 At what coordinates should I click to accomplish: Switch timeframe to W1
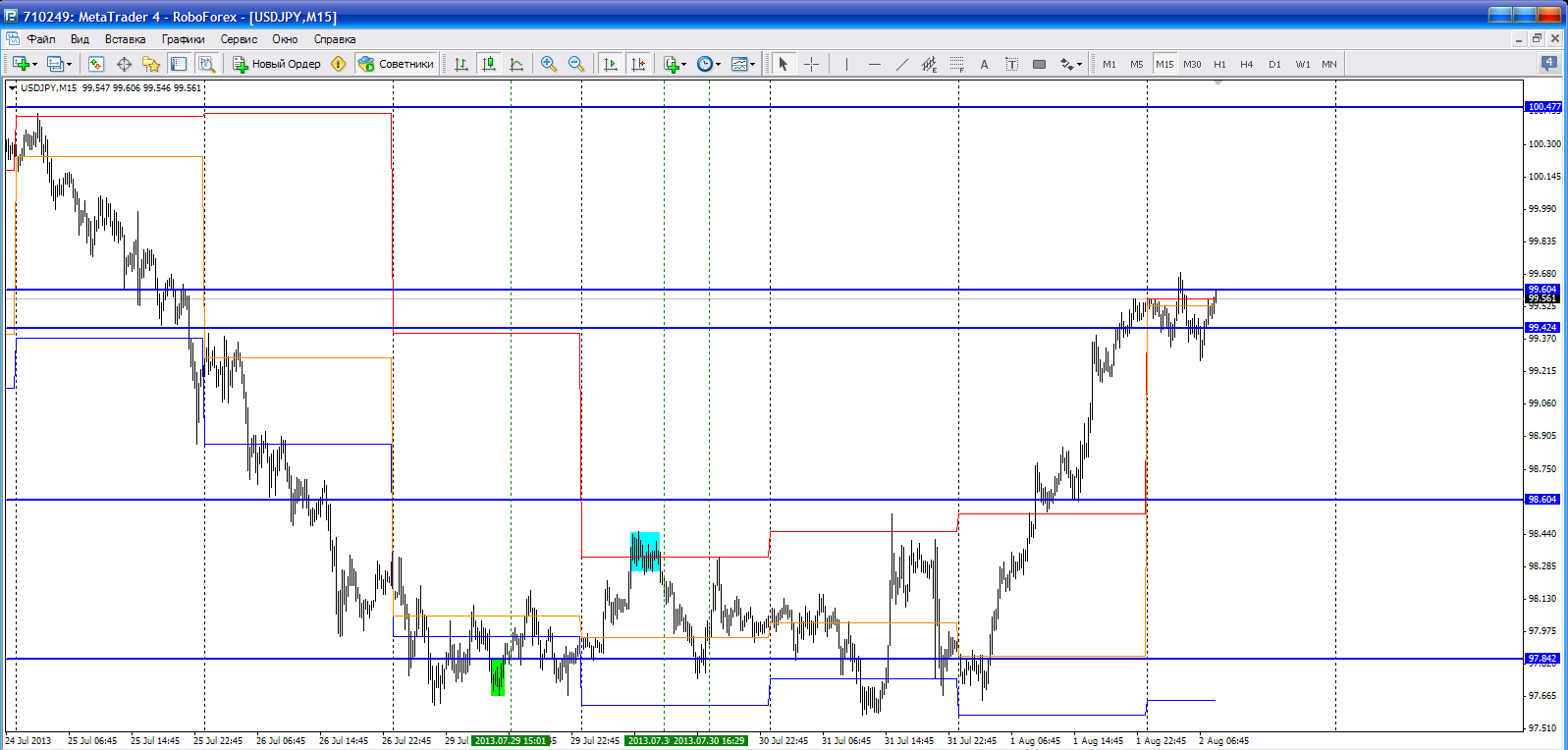click(1302, 64)
